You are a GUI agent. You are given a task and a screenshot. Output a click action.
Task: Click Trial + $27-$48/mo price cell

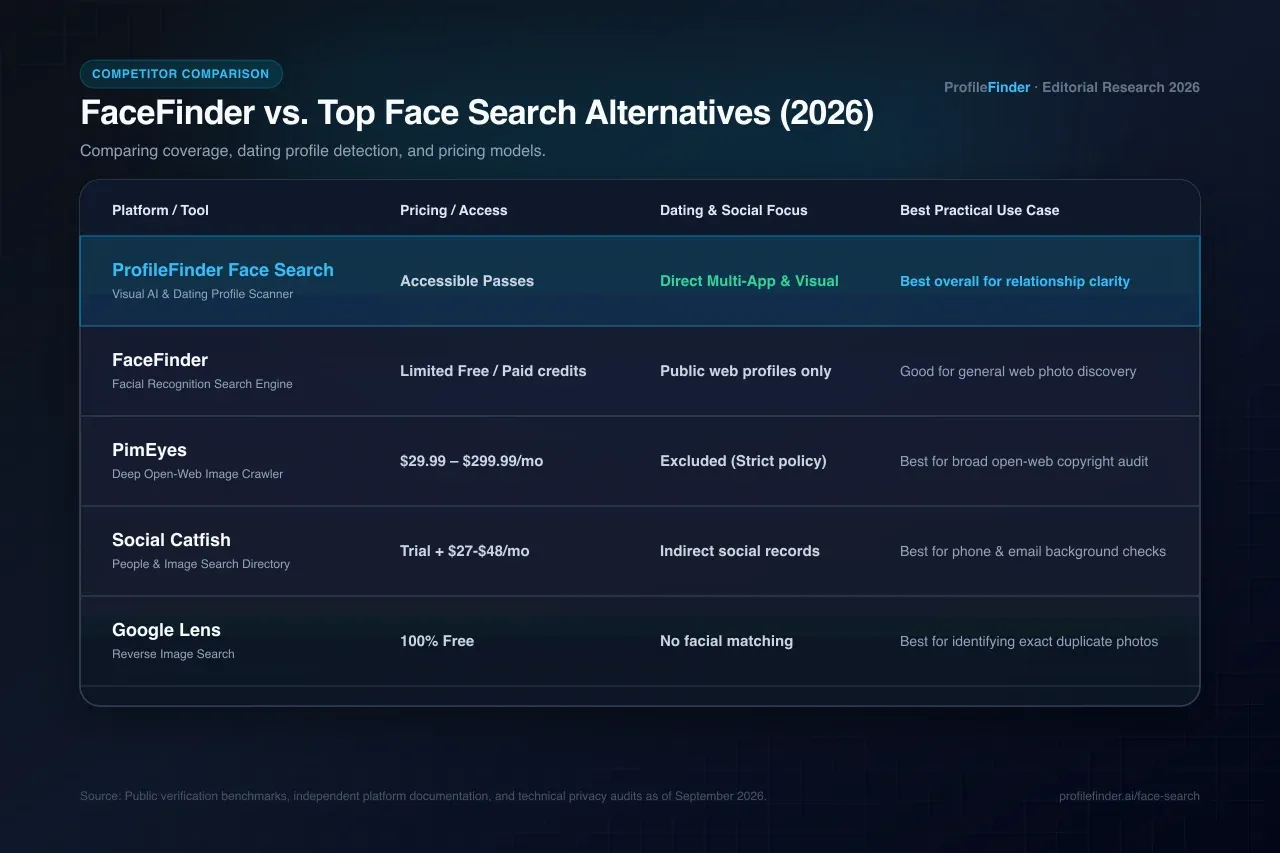click(x=464, y=551)
